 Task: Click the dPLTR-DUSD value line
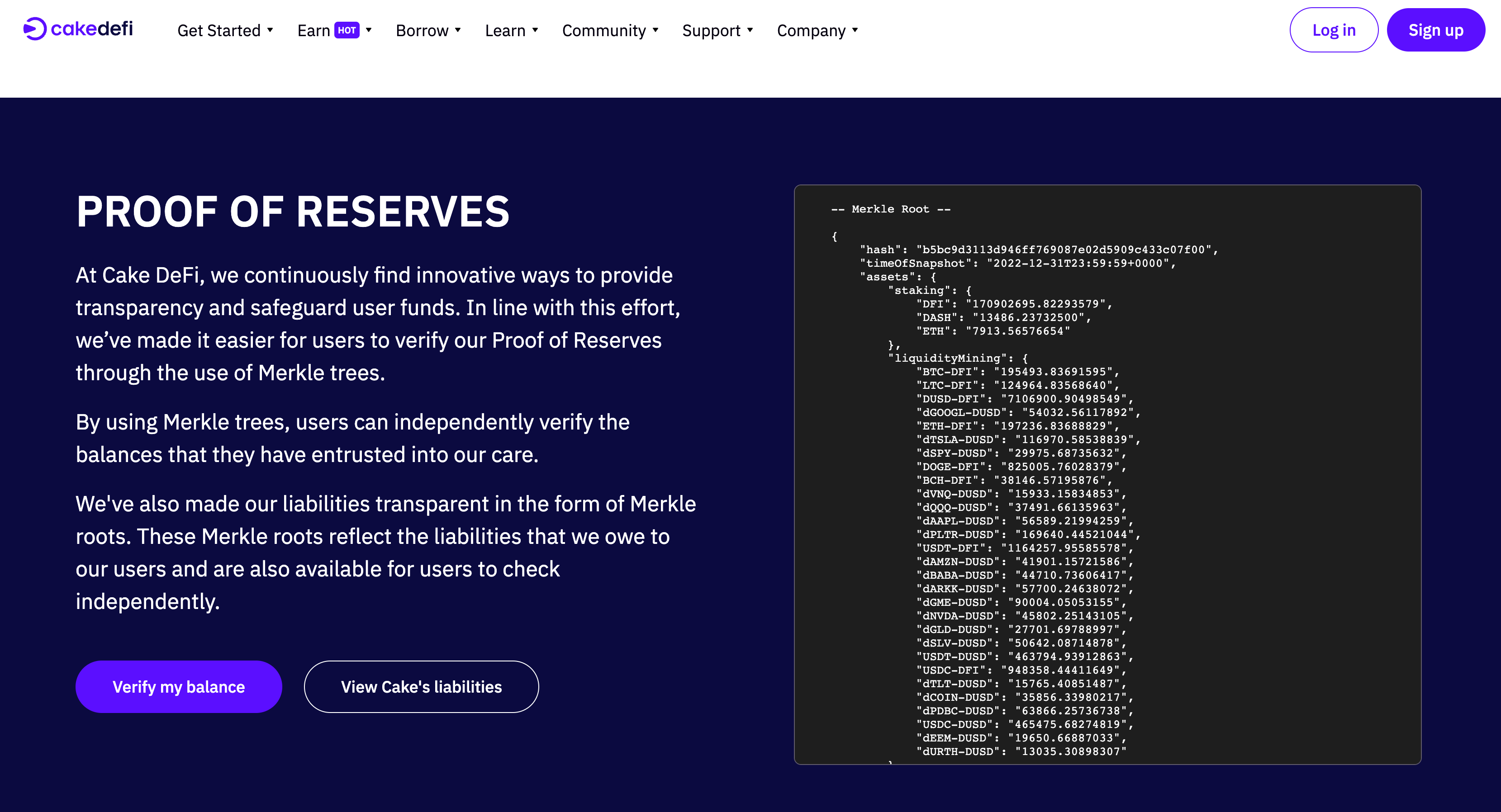point(1028,535)
